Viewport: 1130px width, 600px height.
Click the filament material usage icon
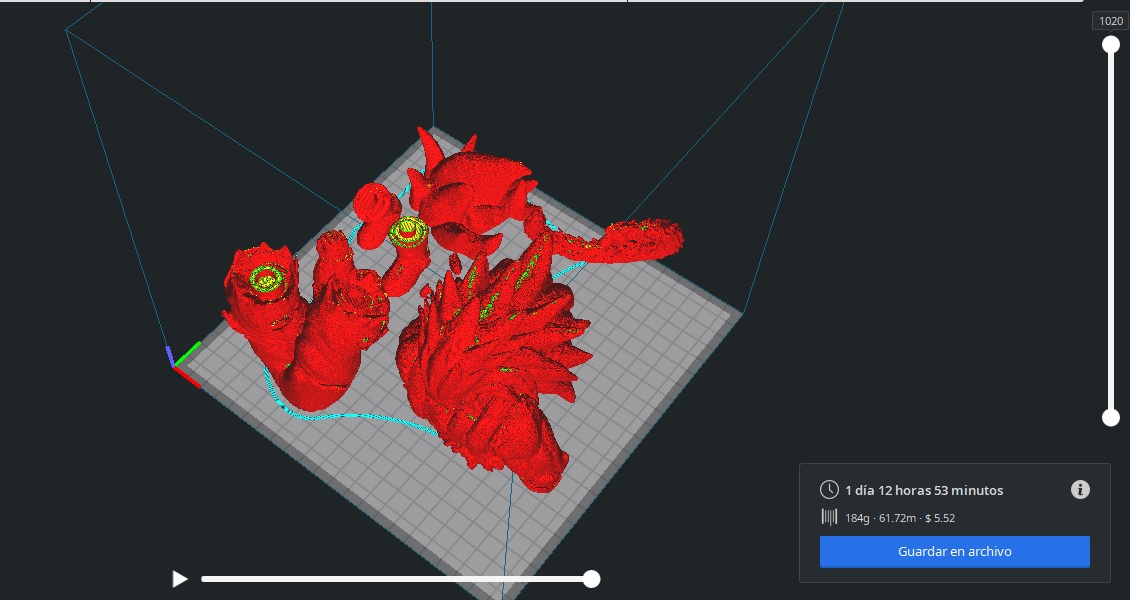tap(829, 517)
